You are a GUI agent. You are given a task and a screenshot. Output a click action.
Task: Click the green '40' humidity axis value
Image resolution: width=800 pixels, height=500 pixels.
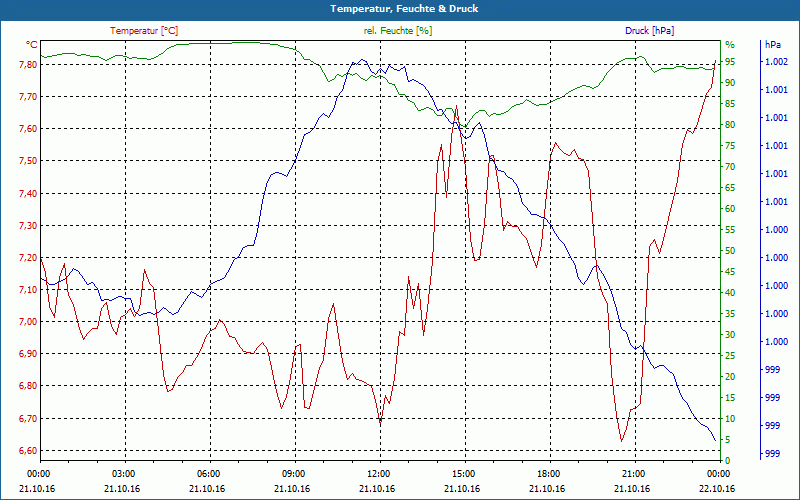click(730, 293)
